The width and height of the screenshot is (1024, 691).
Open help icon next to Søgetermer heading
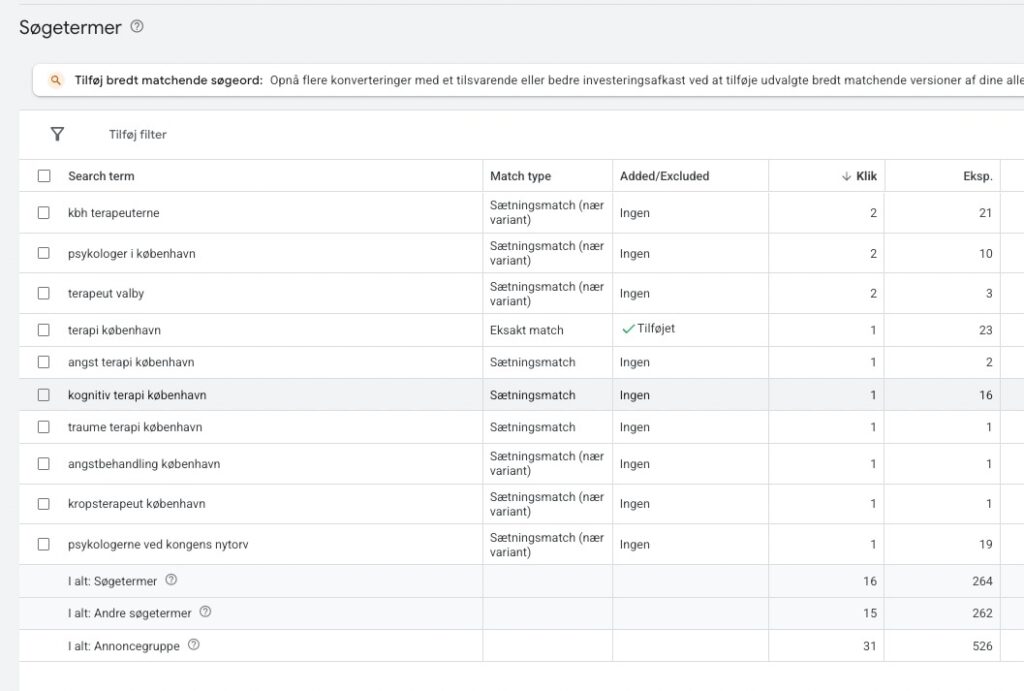click(136, 27)
